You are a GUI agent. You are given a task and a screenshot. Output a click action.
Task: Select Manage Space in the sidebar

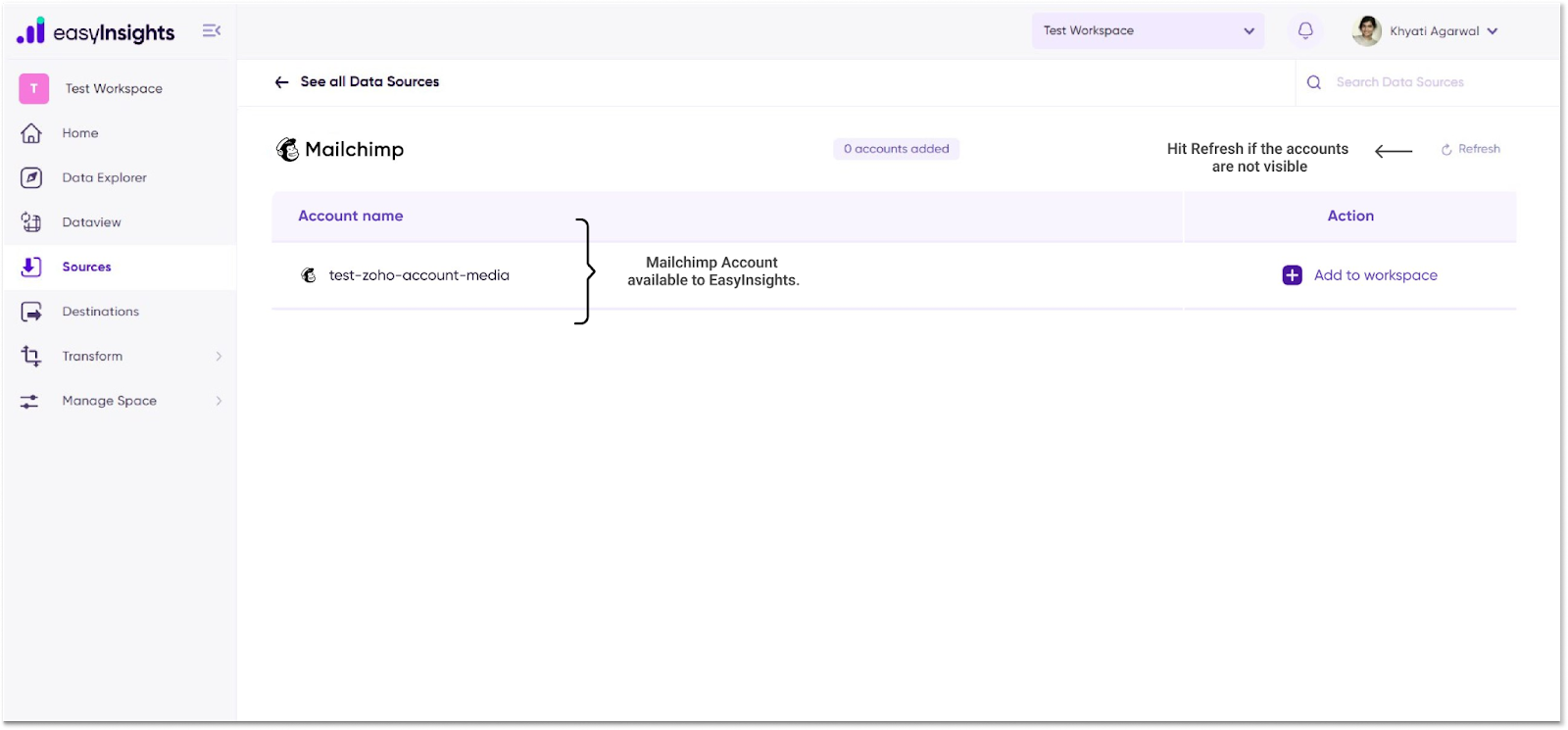(110, 401)
